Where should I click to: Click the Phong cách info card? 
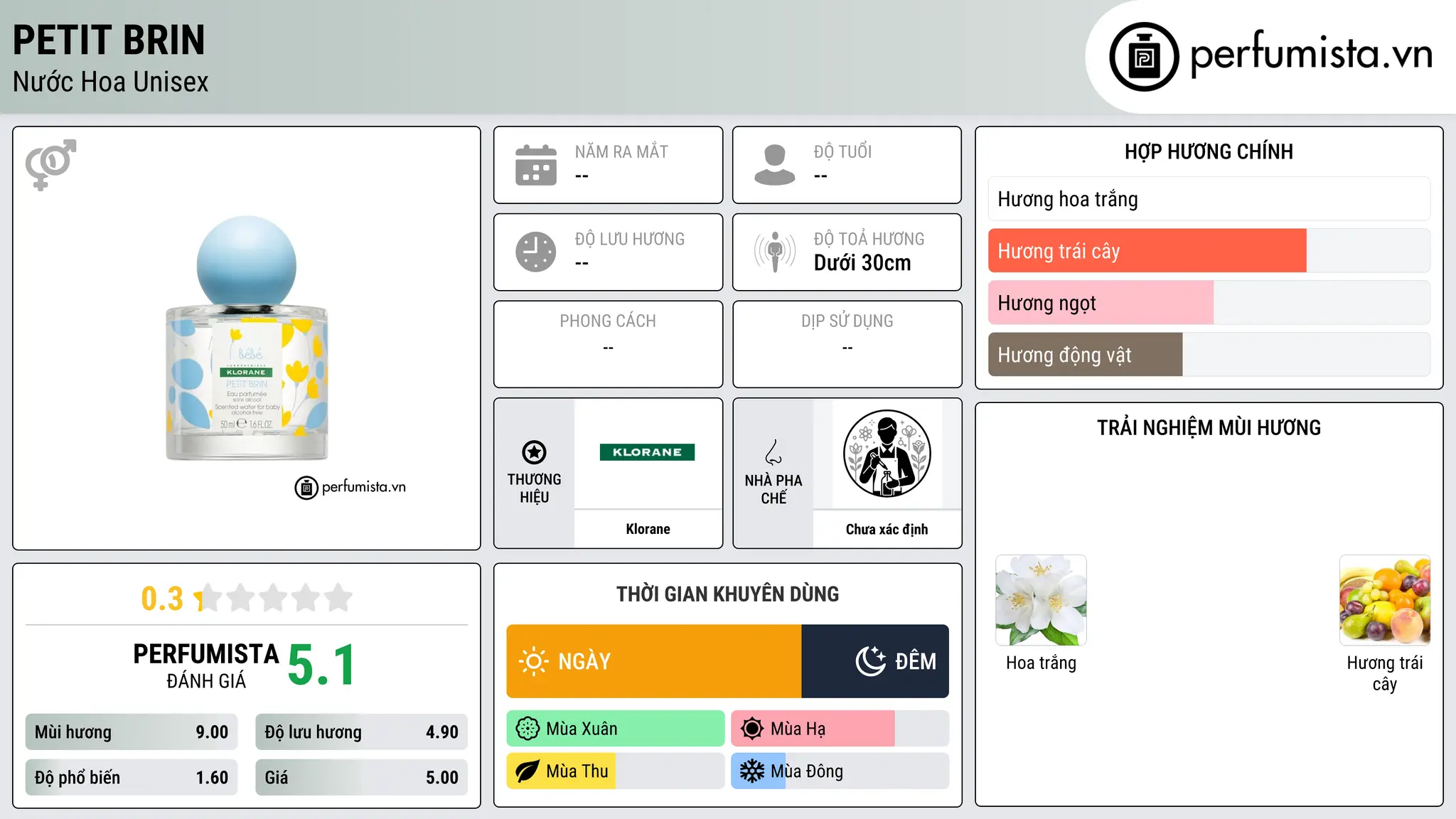(609, 344)
